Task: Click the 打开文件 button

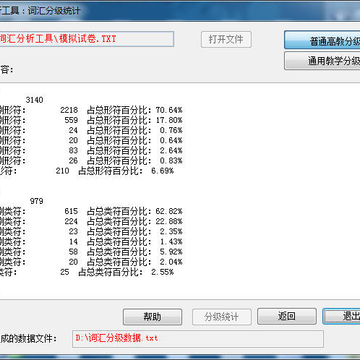Action: tap(226, 40)
